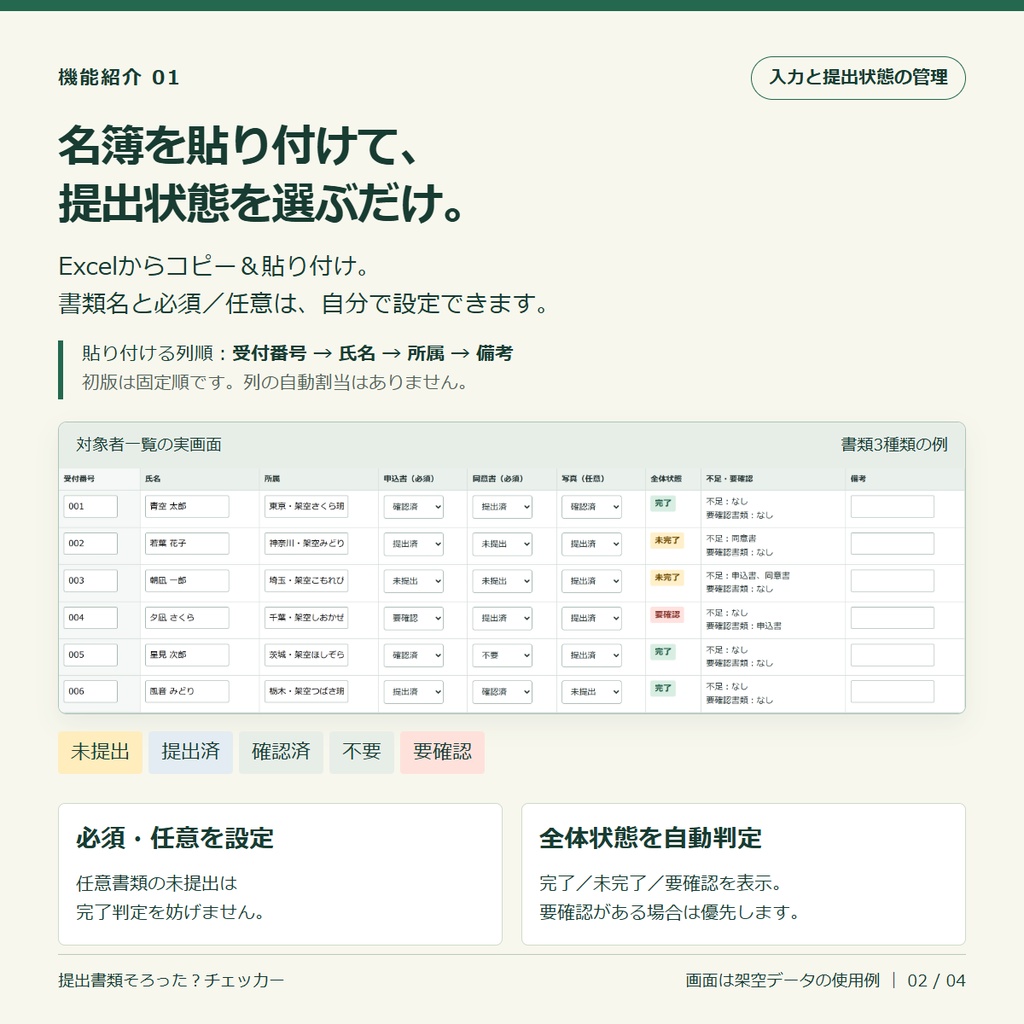Click affiliation field 埼玉・架空こもれび

pos(306,581)
